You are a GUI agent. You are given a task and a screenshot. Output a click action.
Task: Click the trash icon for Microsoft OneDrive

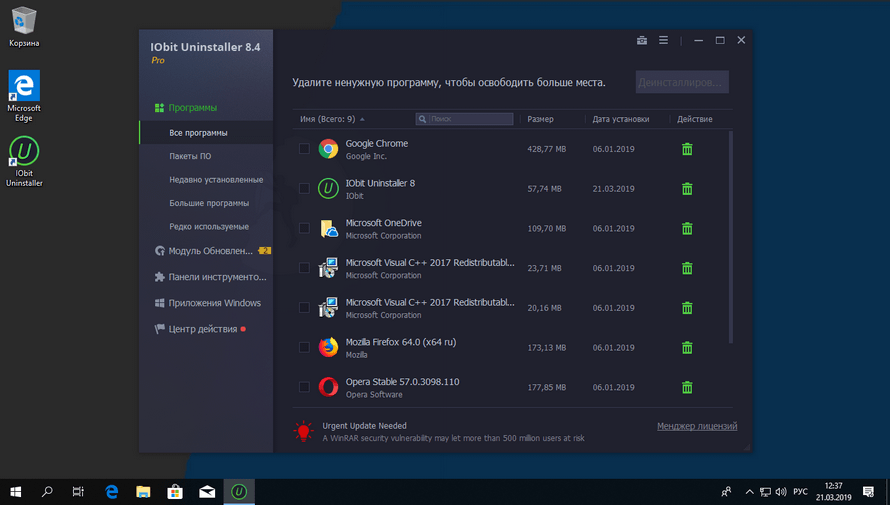687,229
